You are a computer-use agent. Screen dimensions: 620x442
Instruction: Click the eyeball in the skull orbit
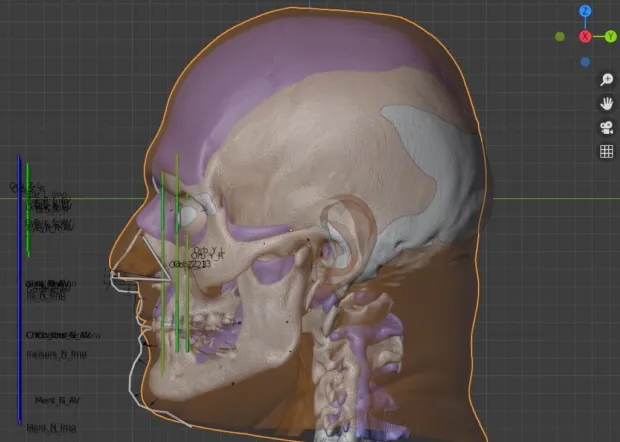pyautogui.click(x=188, y=215)
